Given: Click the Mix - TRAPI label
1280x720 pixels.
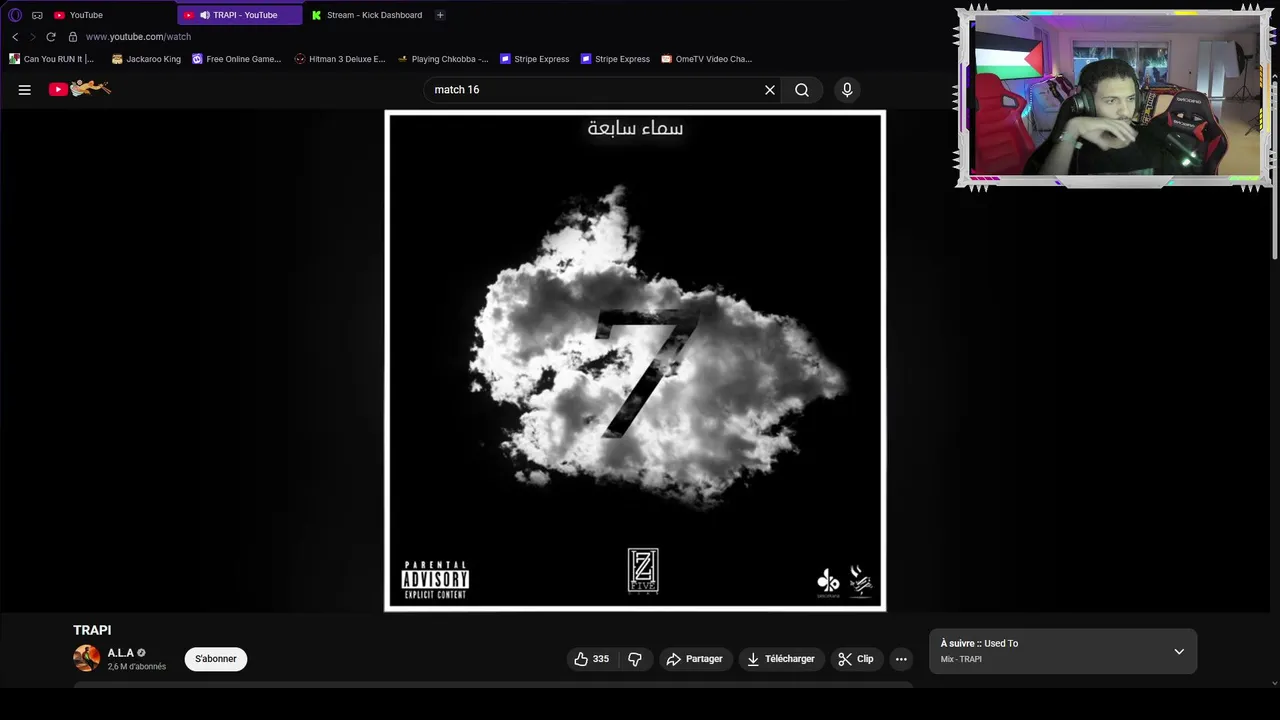Looking at the screenshot, I should pyautogui.click(x=961, y=660).
